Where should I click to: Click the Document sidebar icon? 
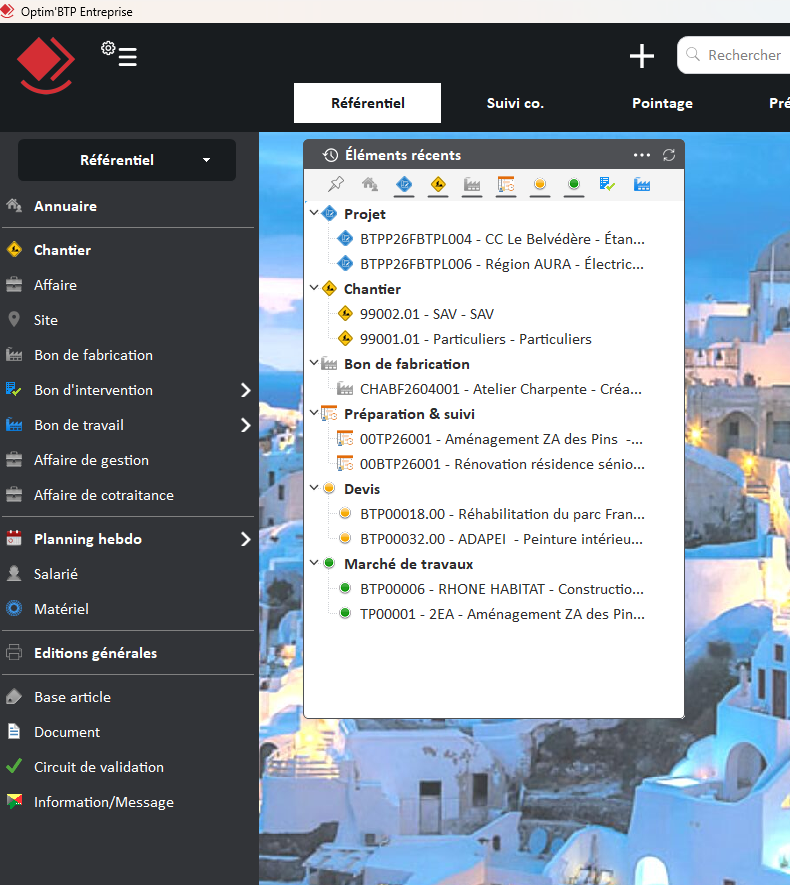pyautogui.click(x=14, y=731)
